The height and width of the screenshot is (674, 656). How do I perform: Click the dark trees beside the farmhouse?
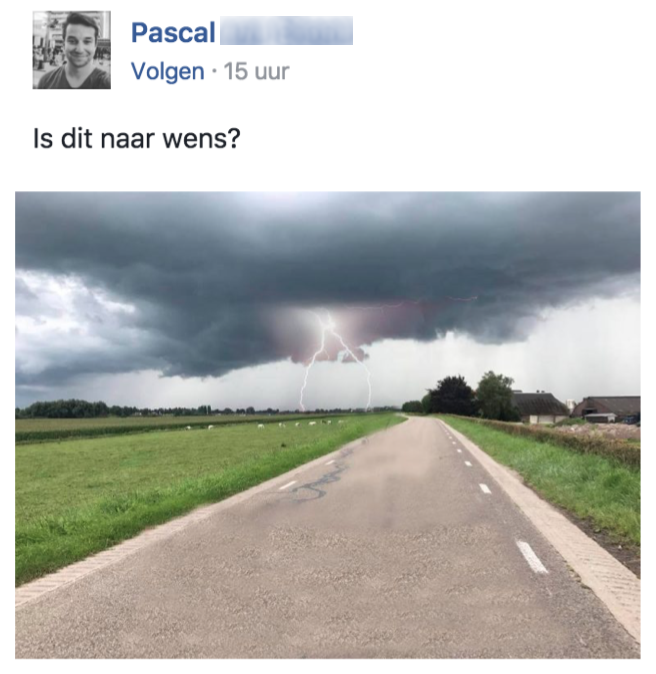point(469,395)
